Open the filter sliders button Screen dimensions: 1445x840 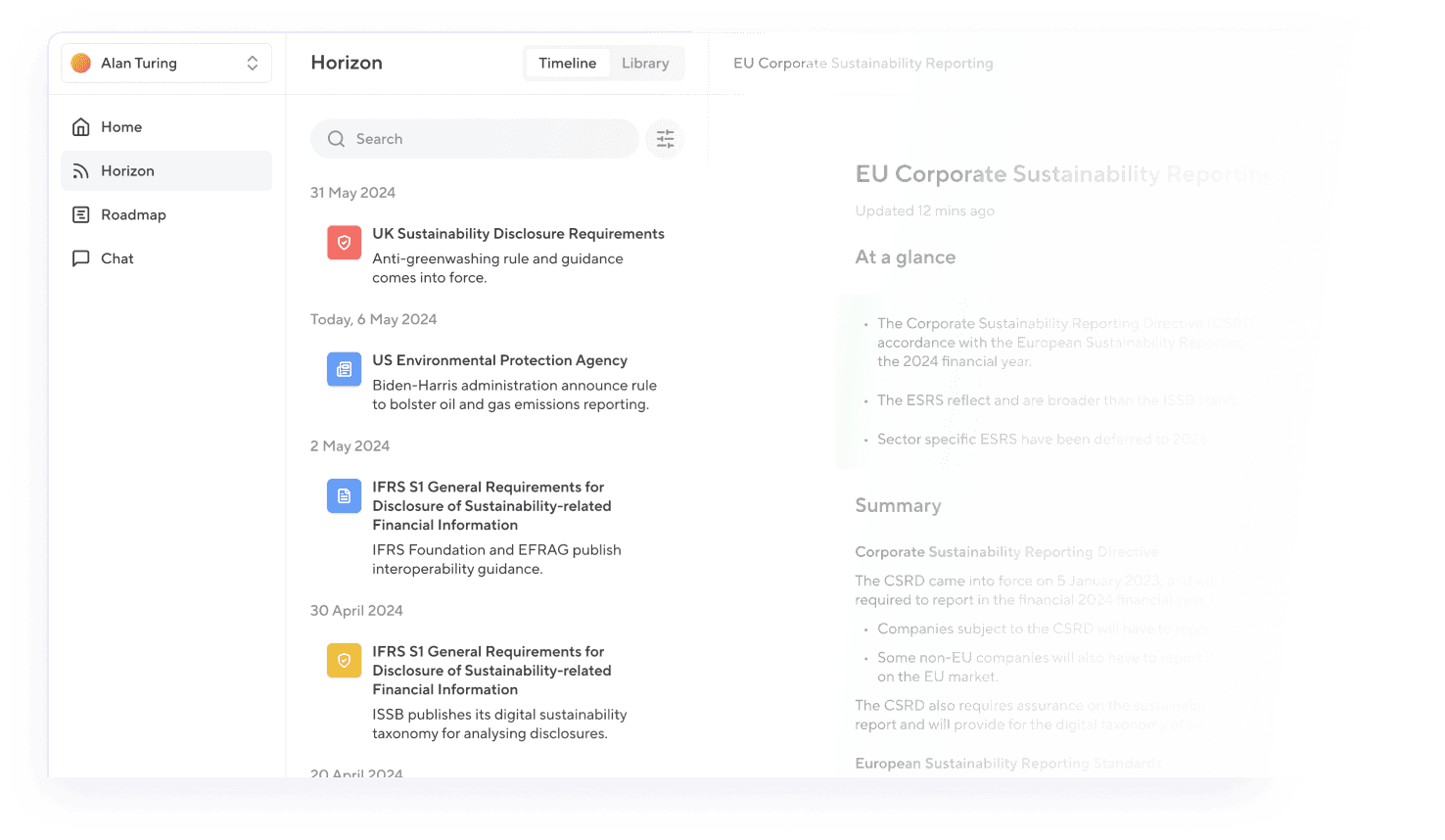tap(665, 139)
